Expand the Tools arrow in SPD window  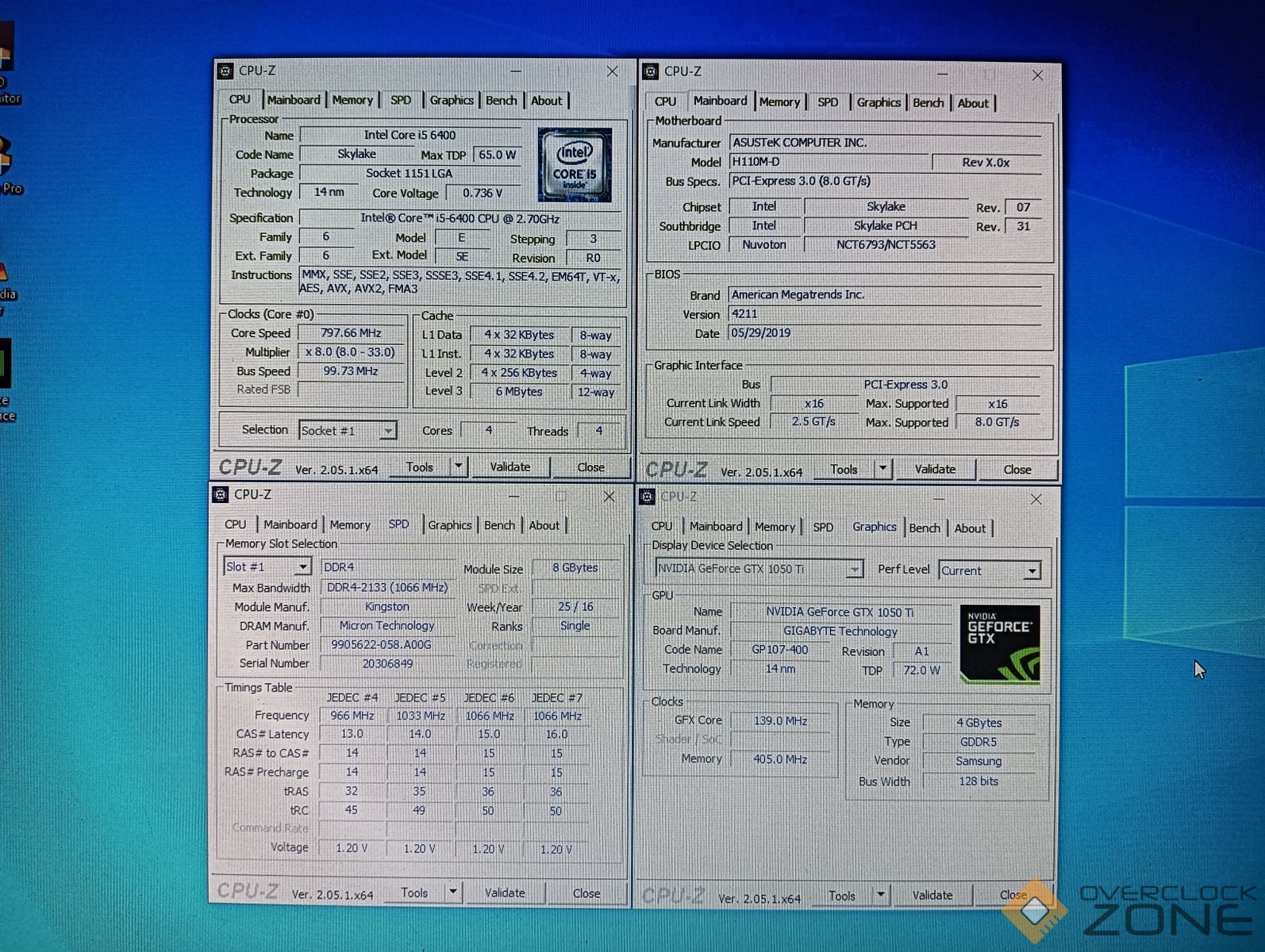click(453, 892)
